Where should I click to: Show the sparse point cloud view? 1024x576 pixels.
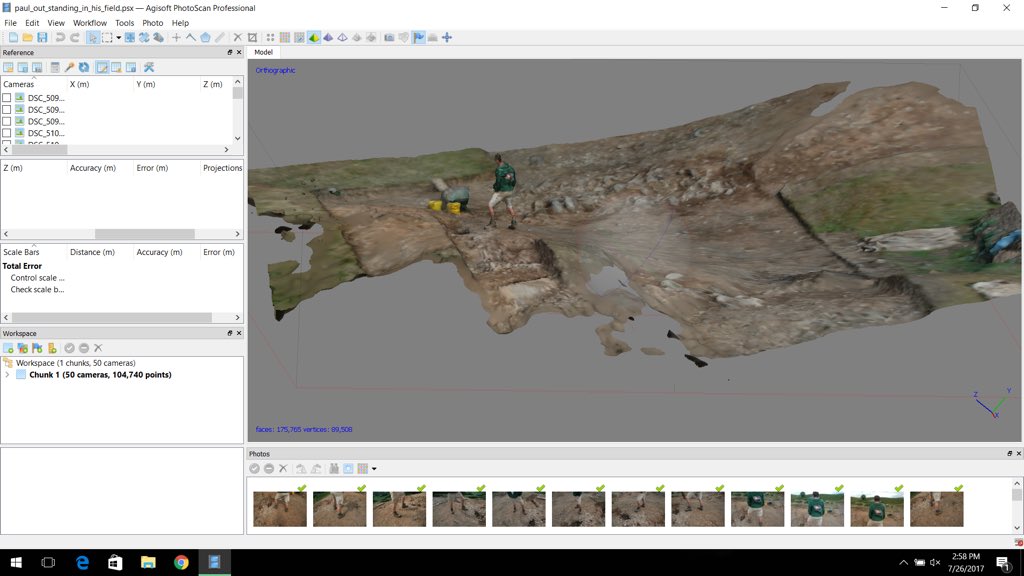coord(270,38)
